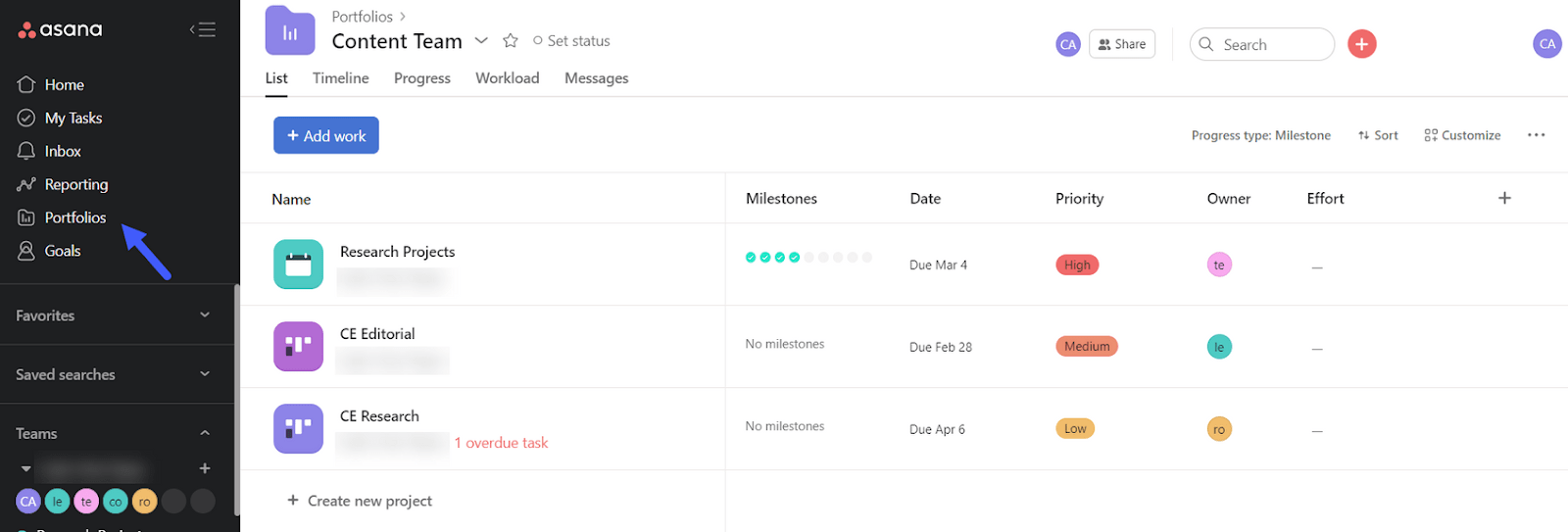Click the Search field
The height and width of the screenshot is (532, 1568).
click(1262, 44)
